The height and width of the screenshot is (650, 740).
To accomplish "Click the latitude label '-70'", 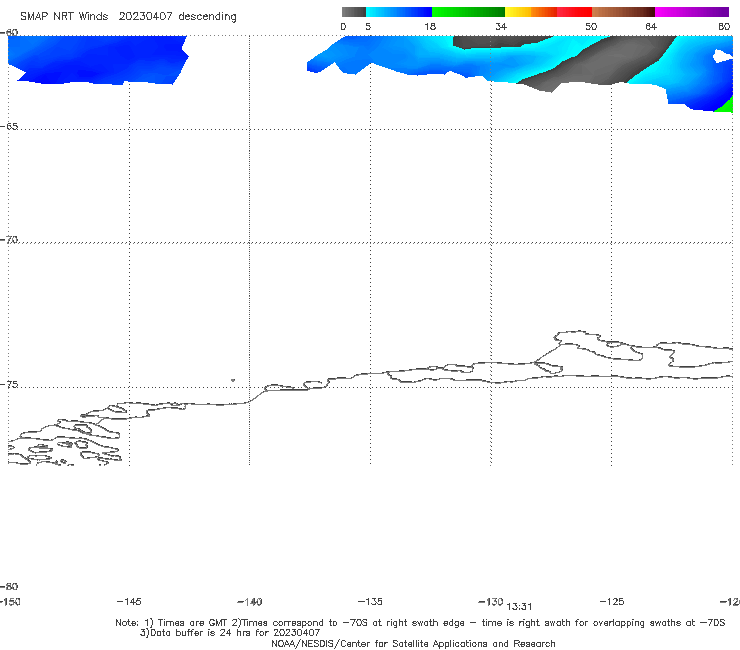I will [x=9, y=240].
